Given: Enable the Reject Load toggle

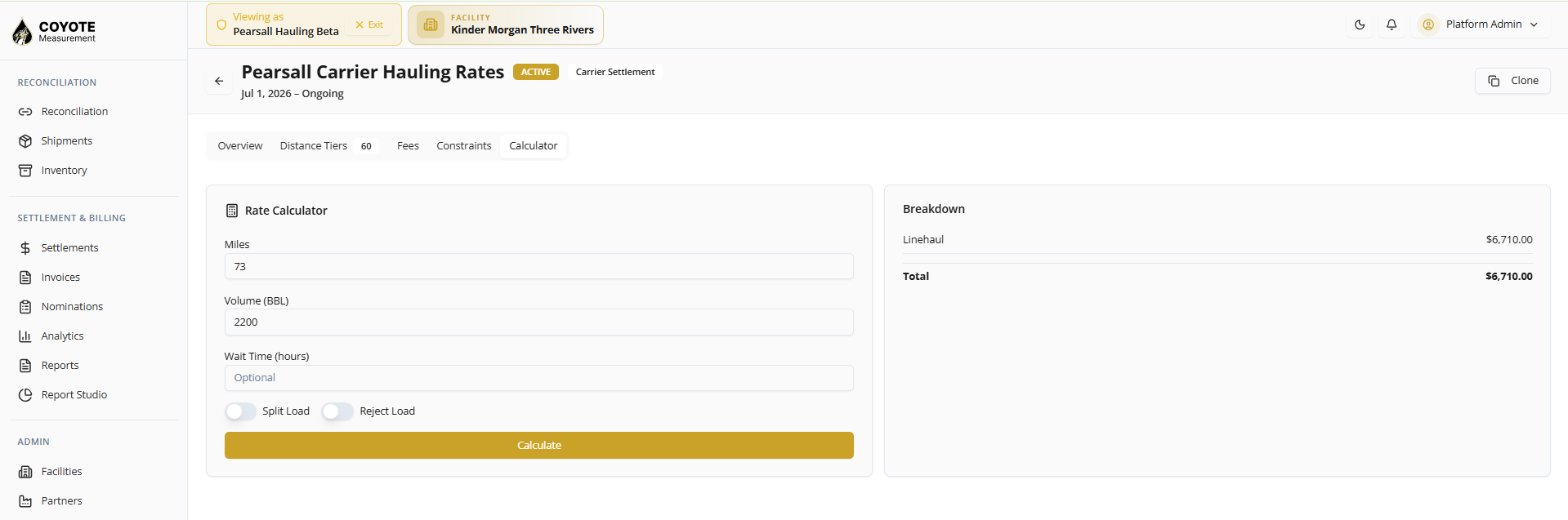Looking at the screenshot, I should tap(337, 411).
